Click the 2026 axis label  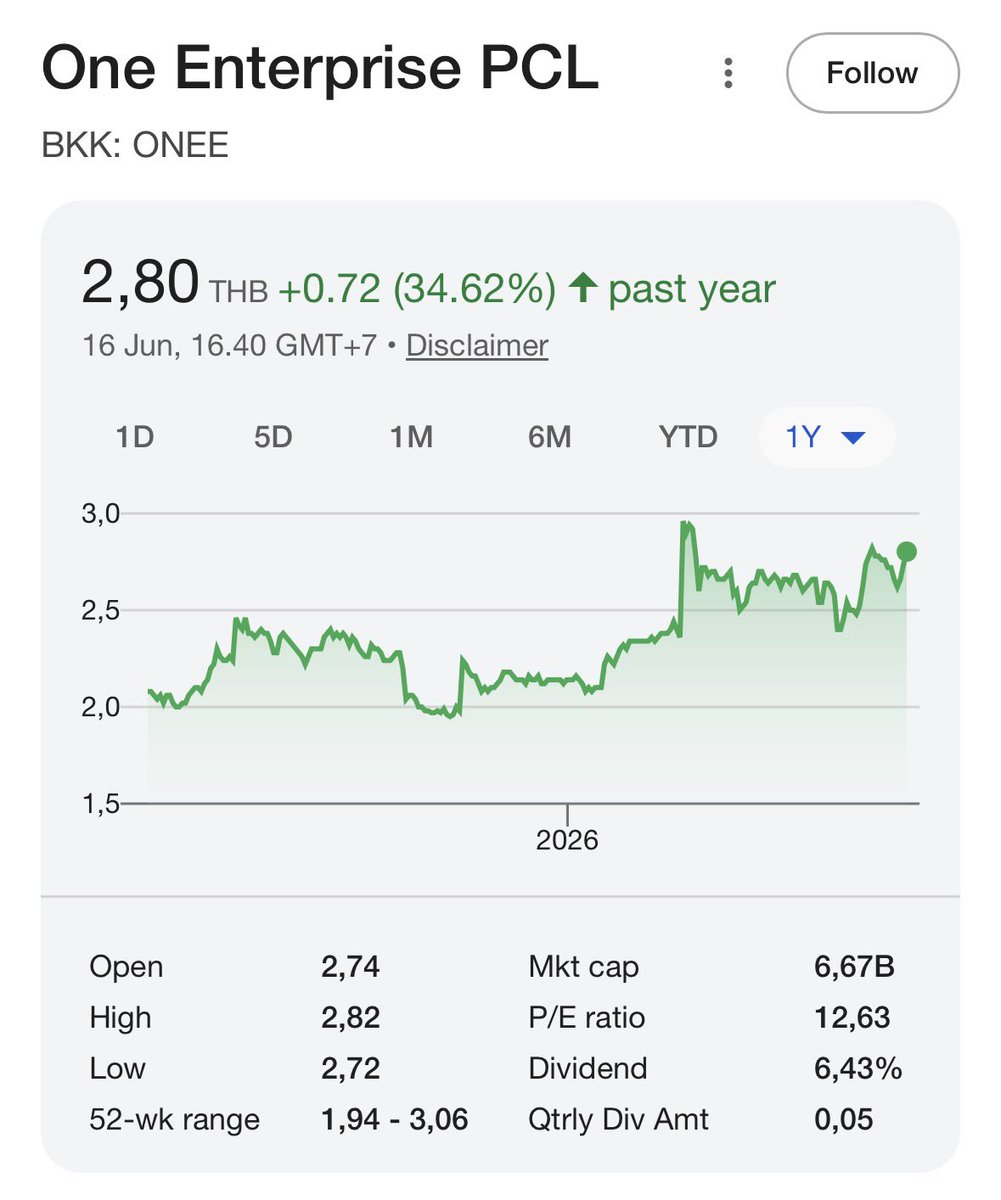(567, 840)
